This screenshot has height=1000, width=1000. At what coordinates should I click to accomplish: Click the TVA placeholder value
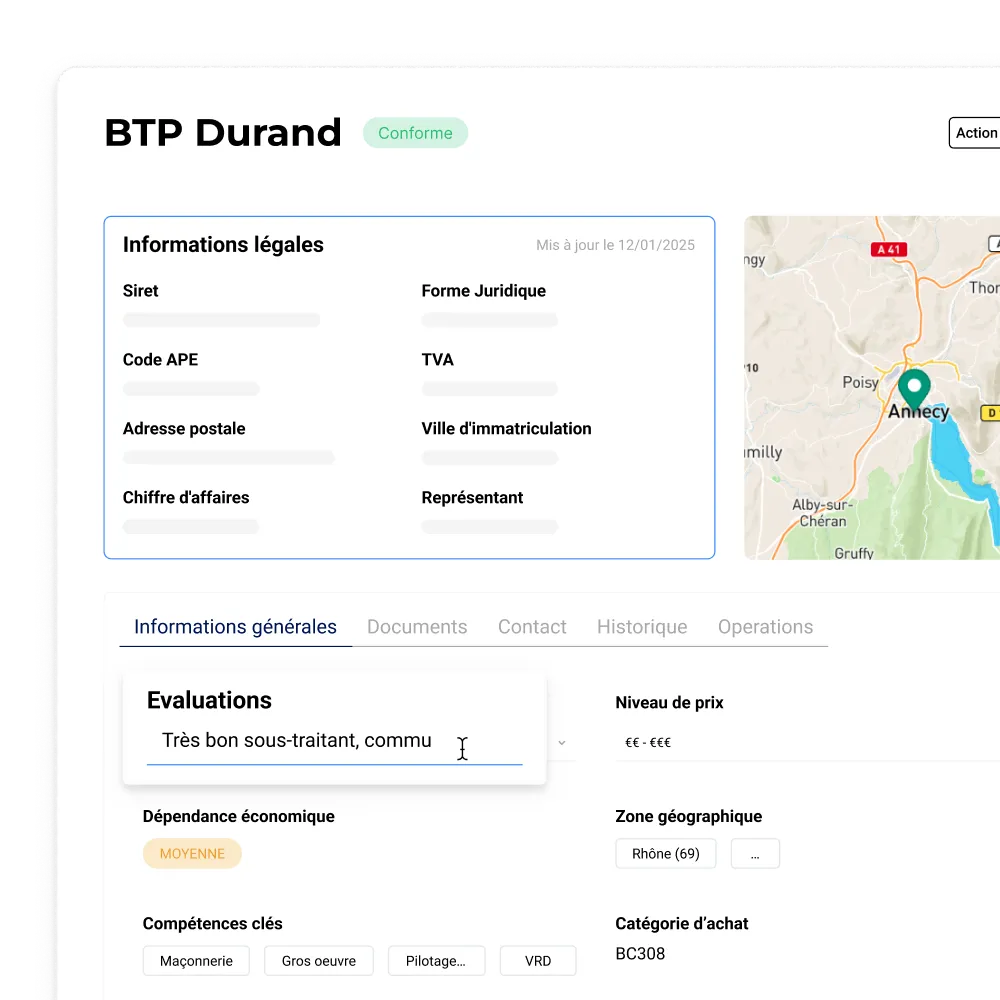pyautogui.click(x=490, y=389)
